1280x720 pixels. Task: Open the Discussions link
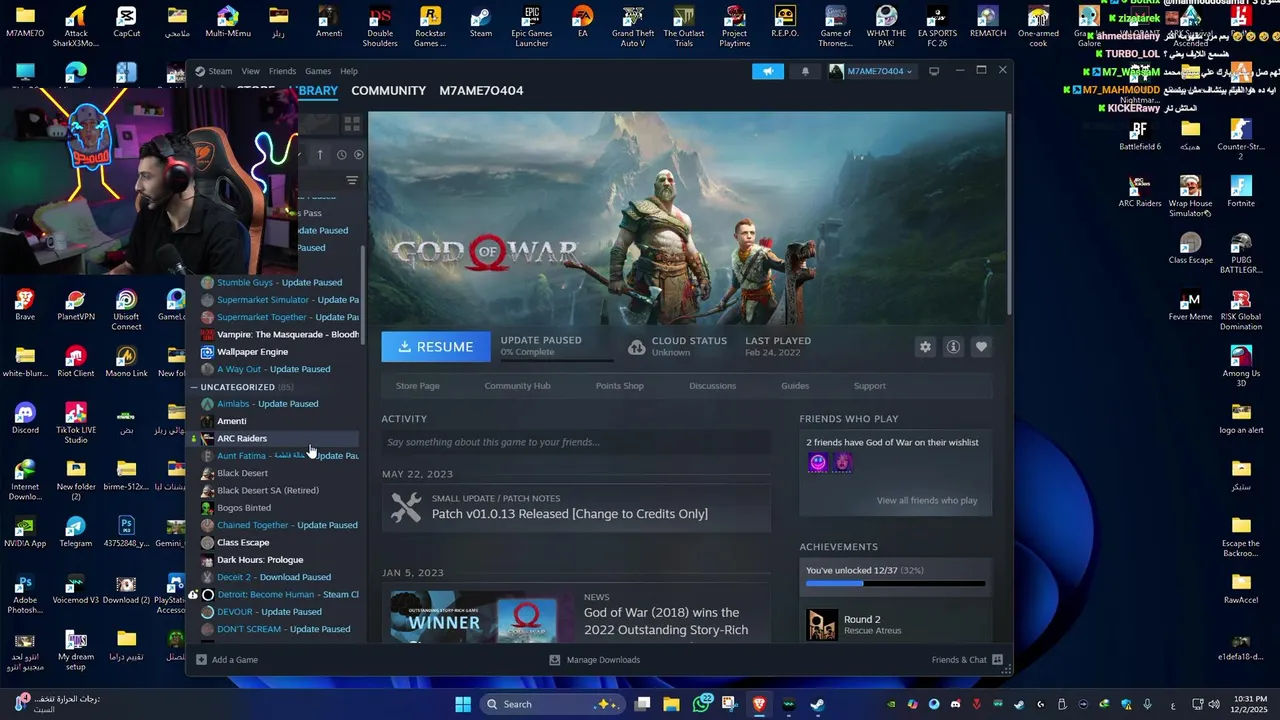click(712, 385)
